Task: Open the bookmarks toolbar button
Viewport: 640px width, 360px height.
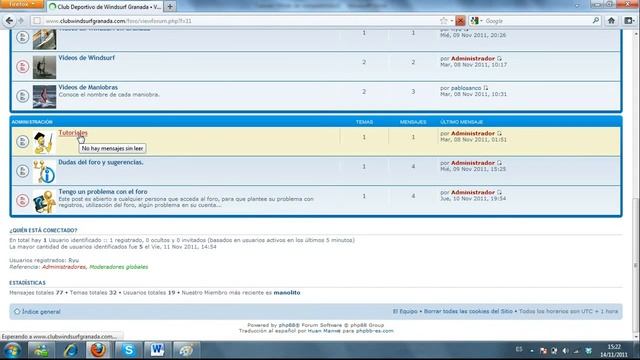Action: pos(629,21)
